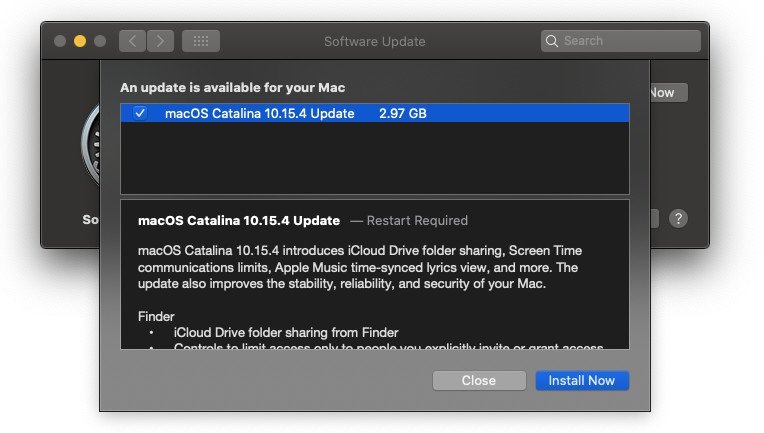Minimize window with the yellow button
764x433 pixels.
(80, 41)
